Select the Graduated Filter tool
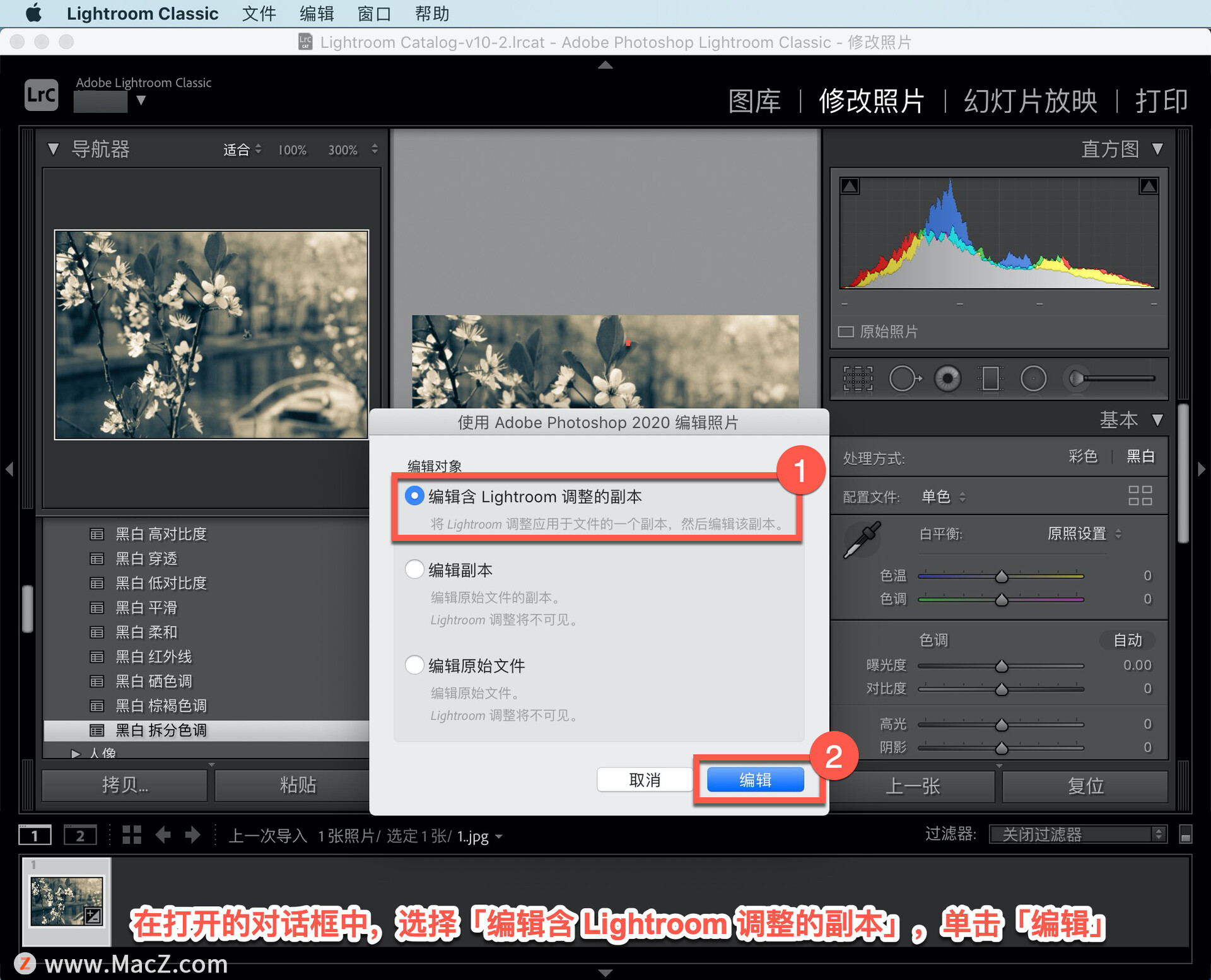This screenshot has height=980, width=1211. 990,378
